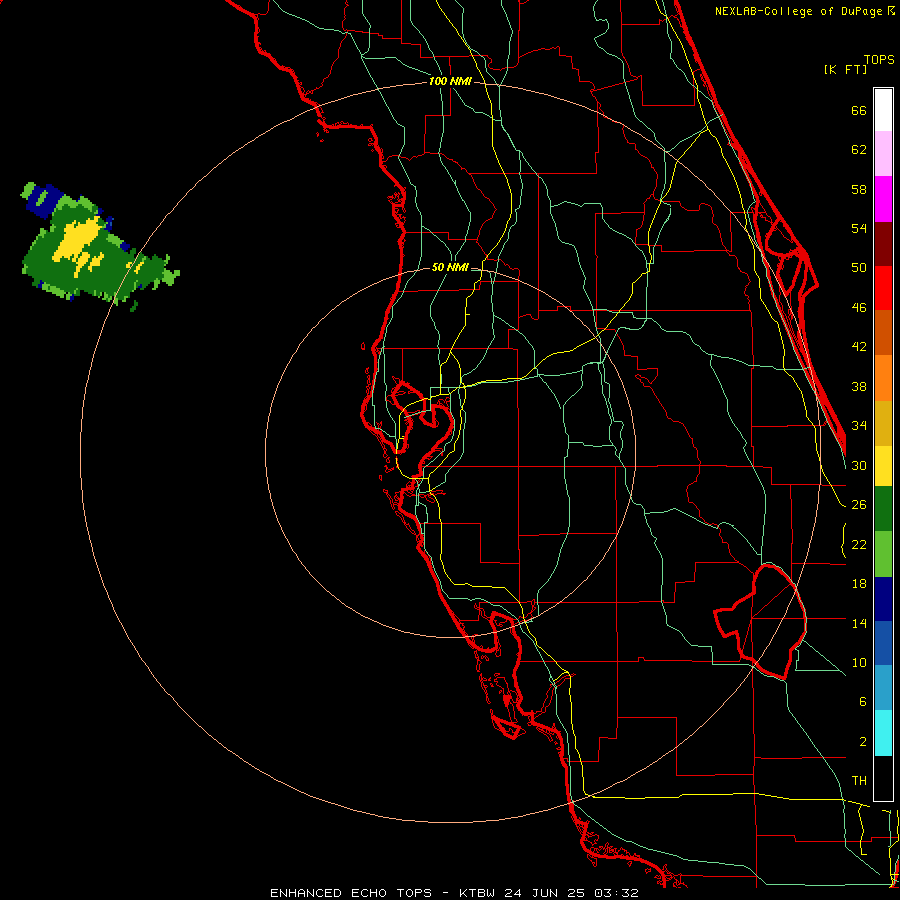Click the bright yellow legend swatch
The height and width of the screenshot is (900, 900).
coord(883,466)
